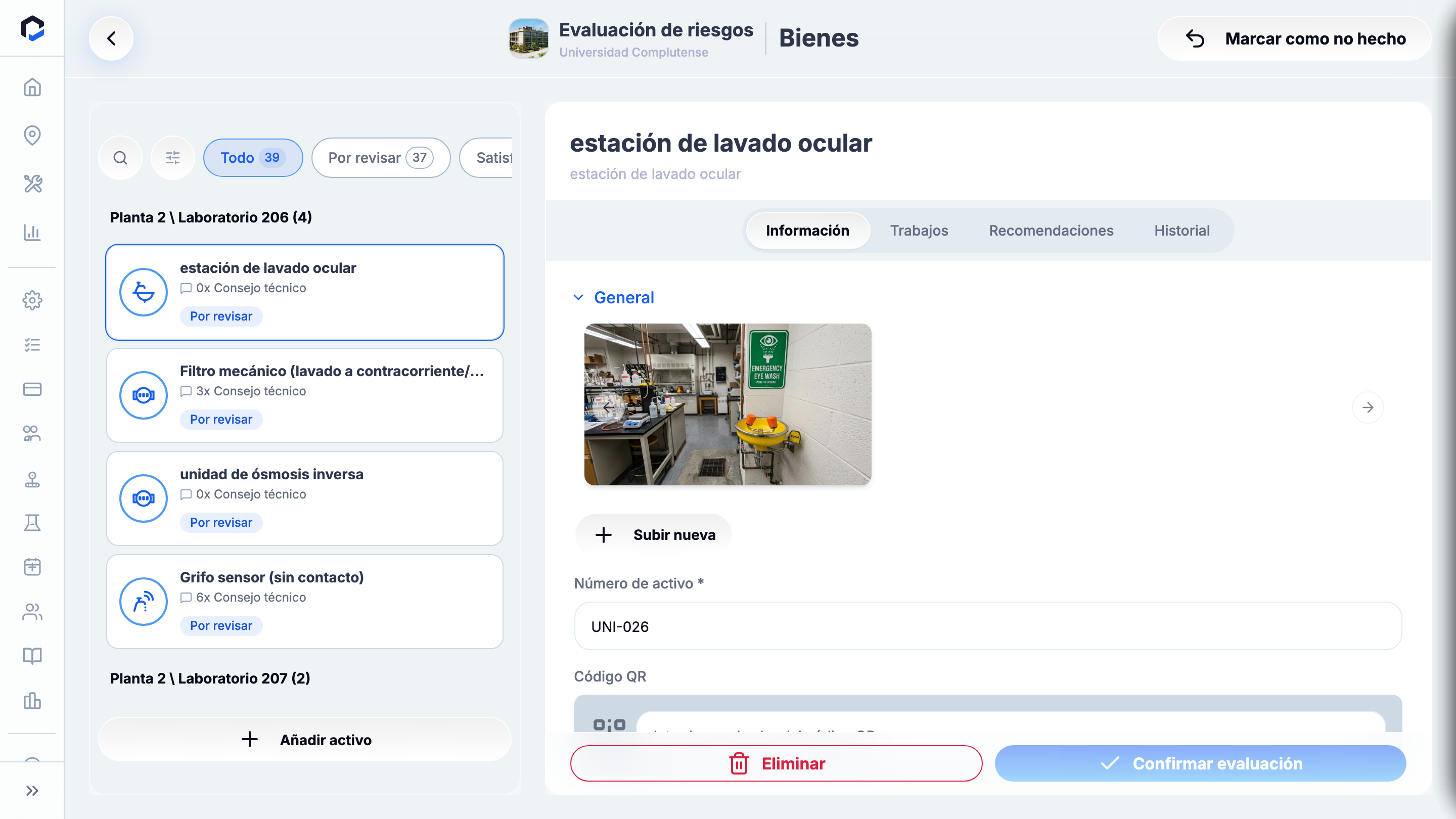Click the Número de activo field
Viewport: 1456px width, 819px height.
[988, 626]
